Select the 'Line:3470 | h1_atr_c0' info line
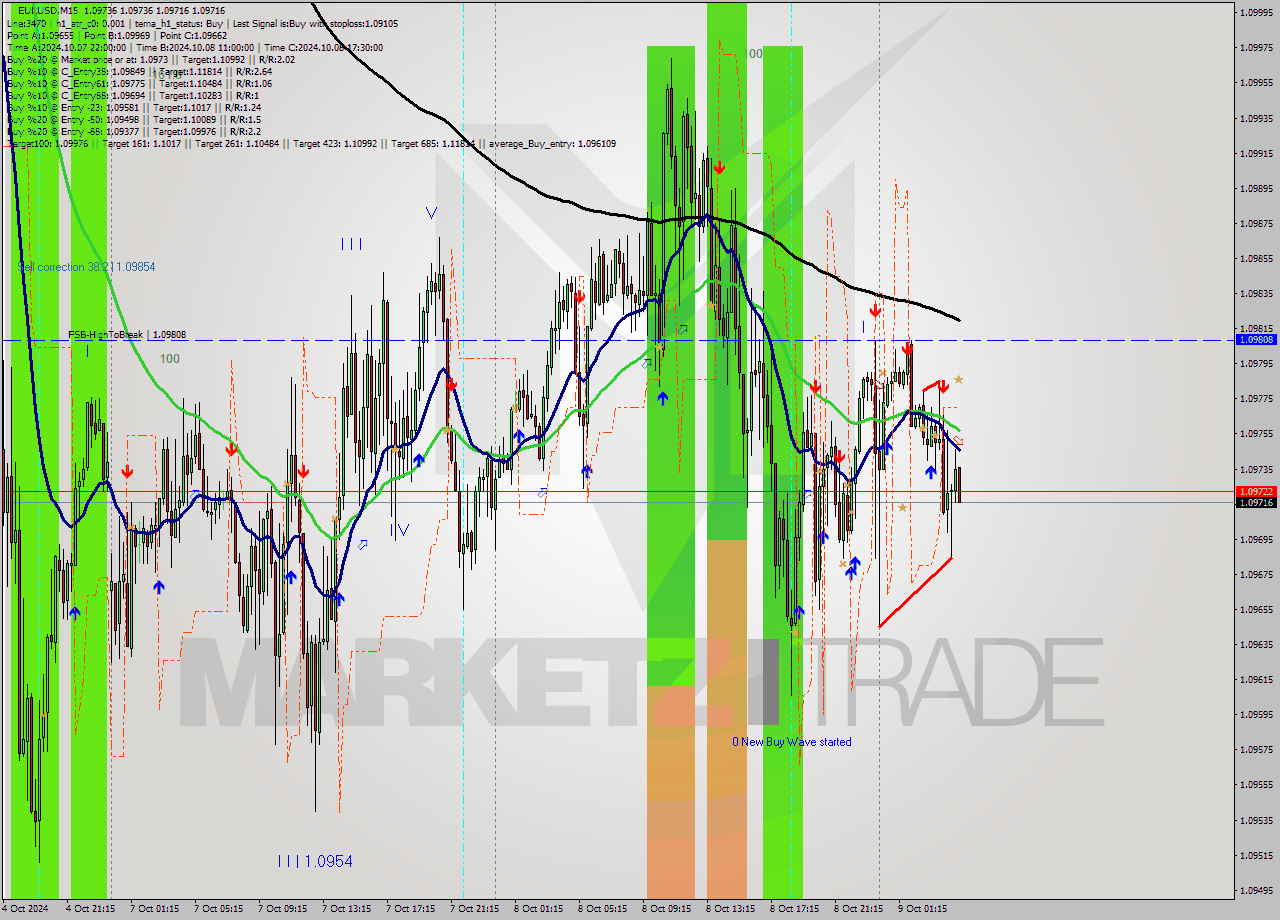Image resolution: width=1280 pixels, height=920 pixels. [201, 22]
